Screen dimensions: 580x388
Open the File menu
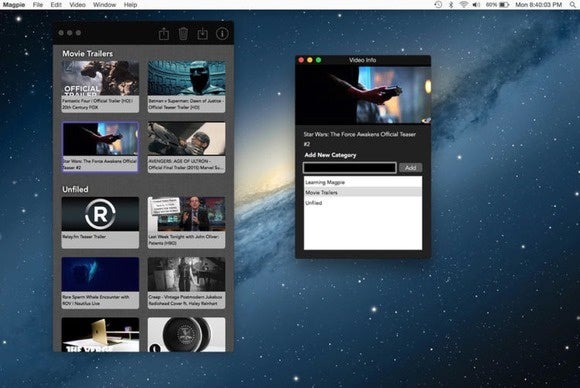(x=38, y=5)
